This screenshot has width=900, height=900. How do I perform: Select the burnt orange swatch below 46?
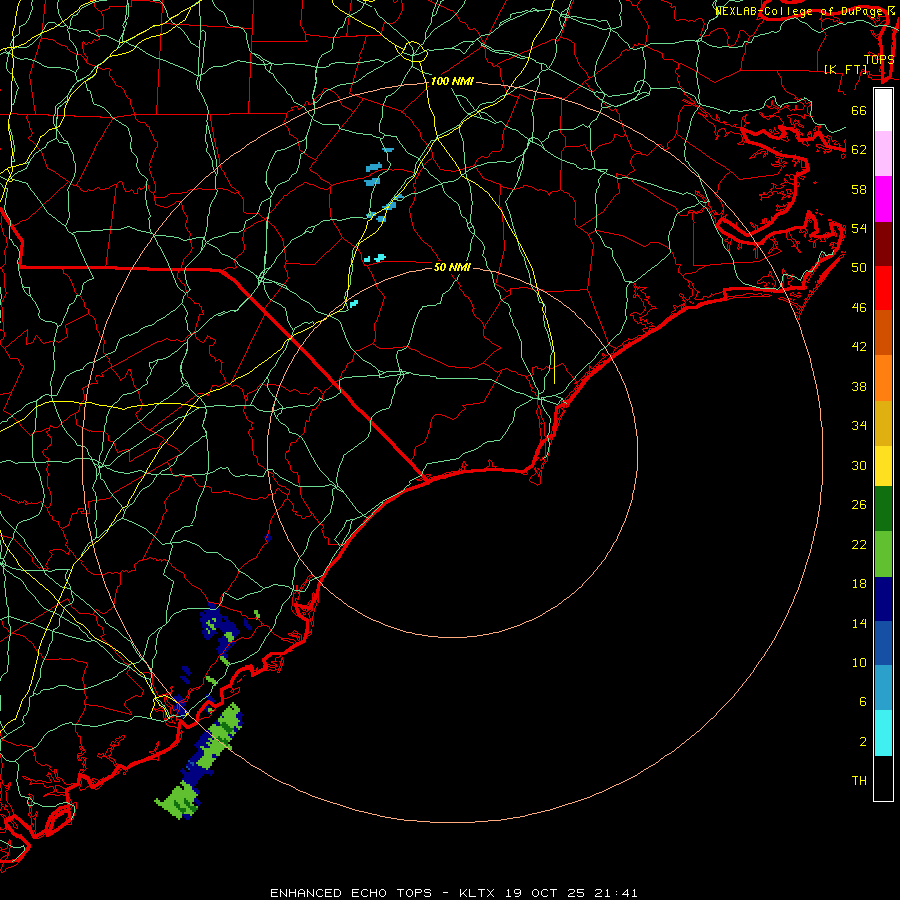[x=883, y=333]
